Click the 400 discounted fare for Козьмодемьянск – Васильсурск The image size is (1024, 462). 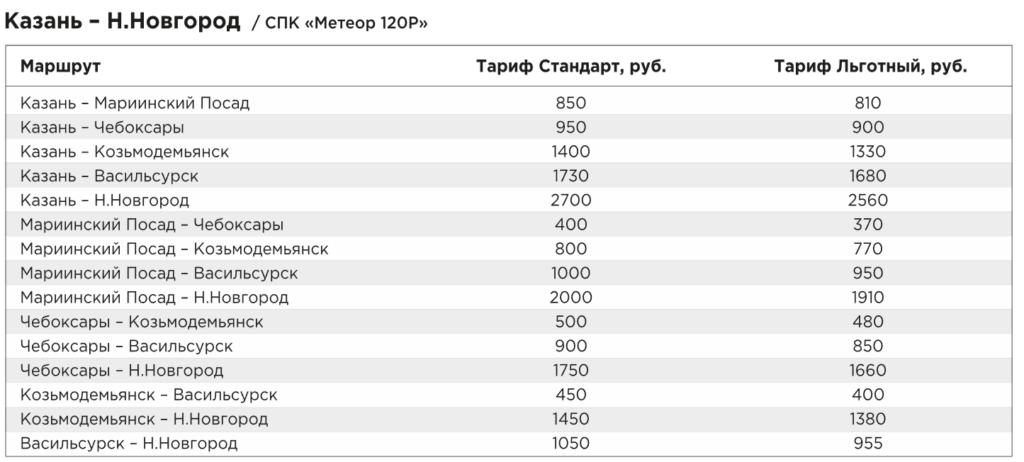868,395
